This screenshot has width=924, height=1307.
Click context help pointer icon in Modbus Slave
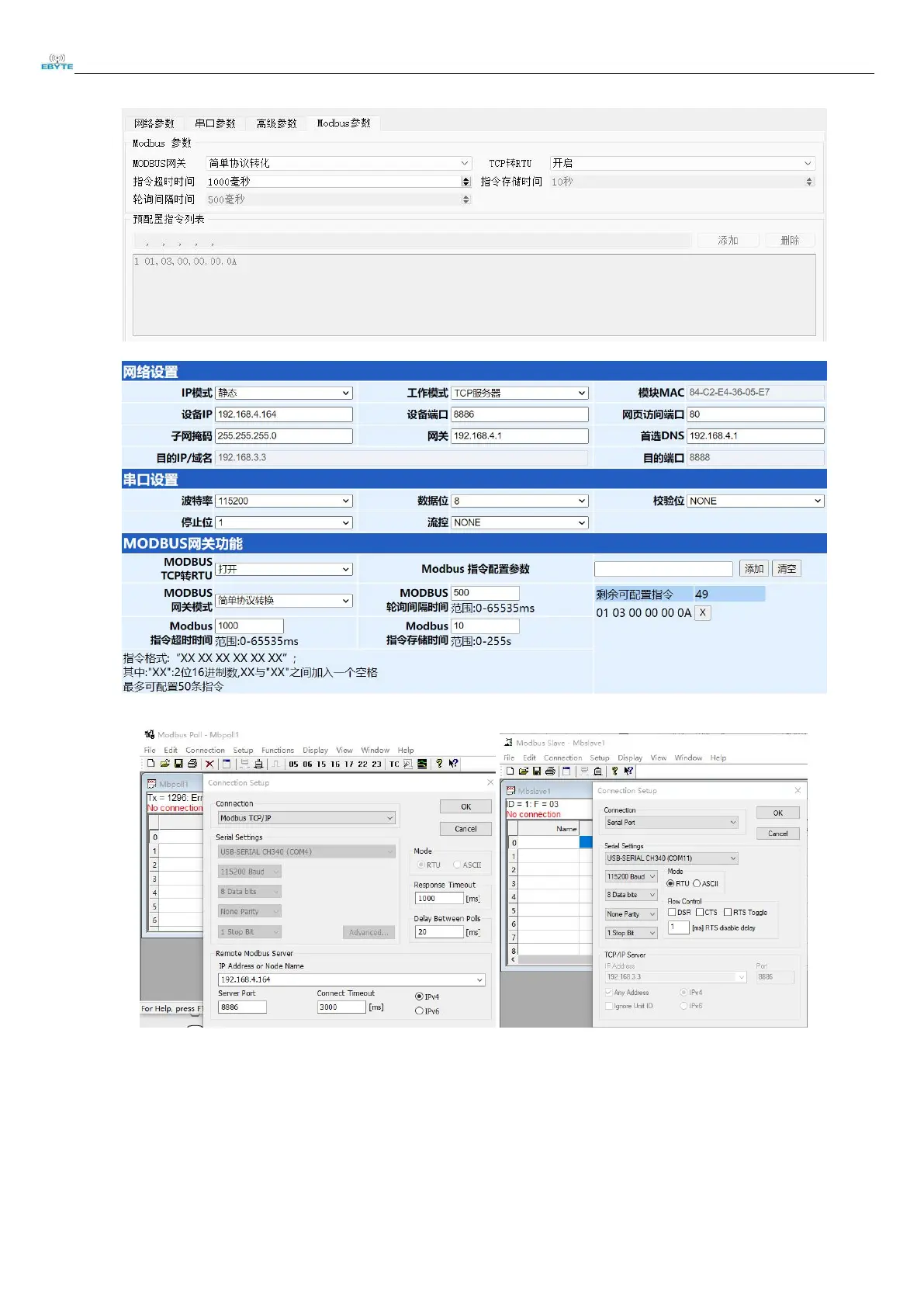(x=628, y=771)
